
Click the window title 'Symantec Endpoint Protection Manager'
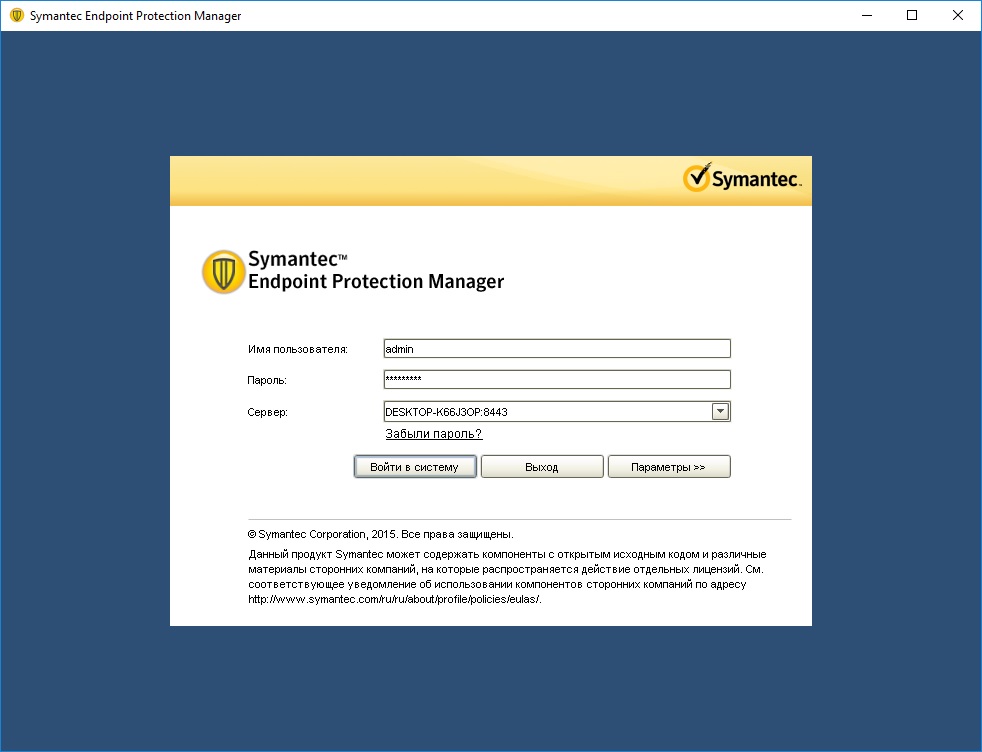coord(135,16)
